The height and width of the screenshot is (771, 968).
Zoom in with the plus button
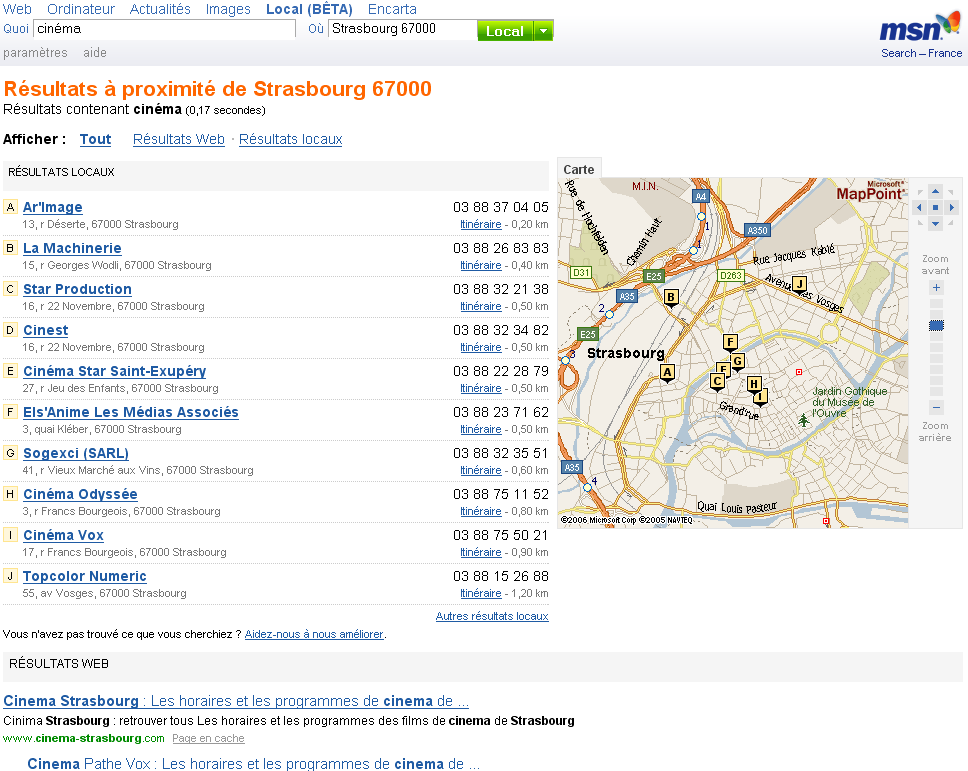(936, 288)
